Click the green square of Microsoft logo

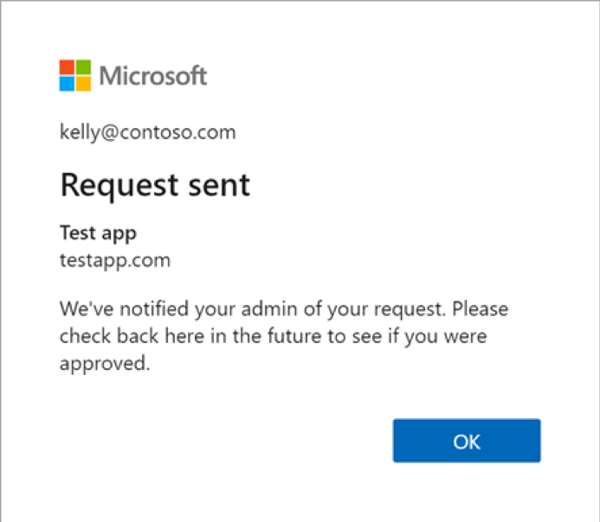point(83,67)
